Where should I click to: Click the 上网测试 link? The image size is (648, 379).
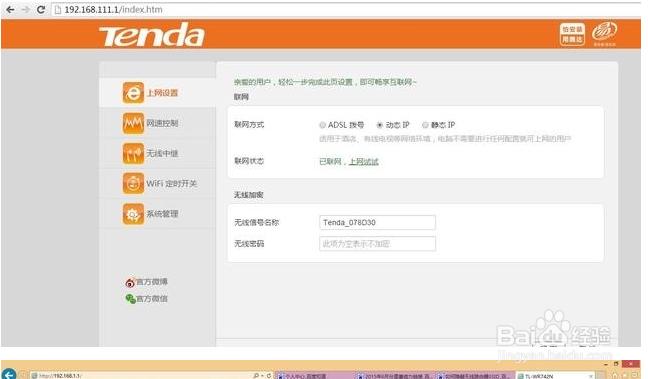coord(364,162)
